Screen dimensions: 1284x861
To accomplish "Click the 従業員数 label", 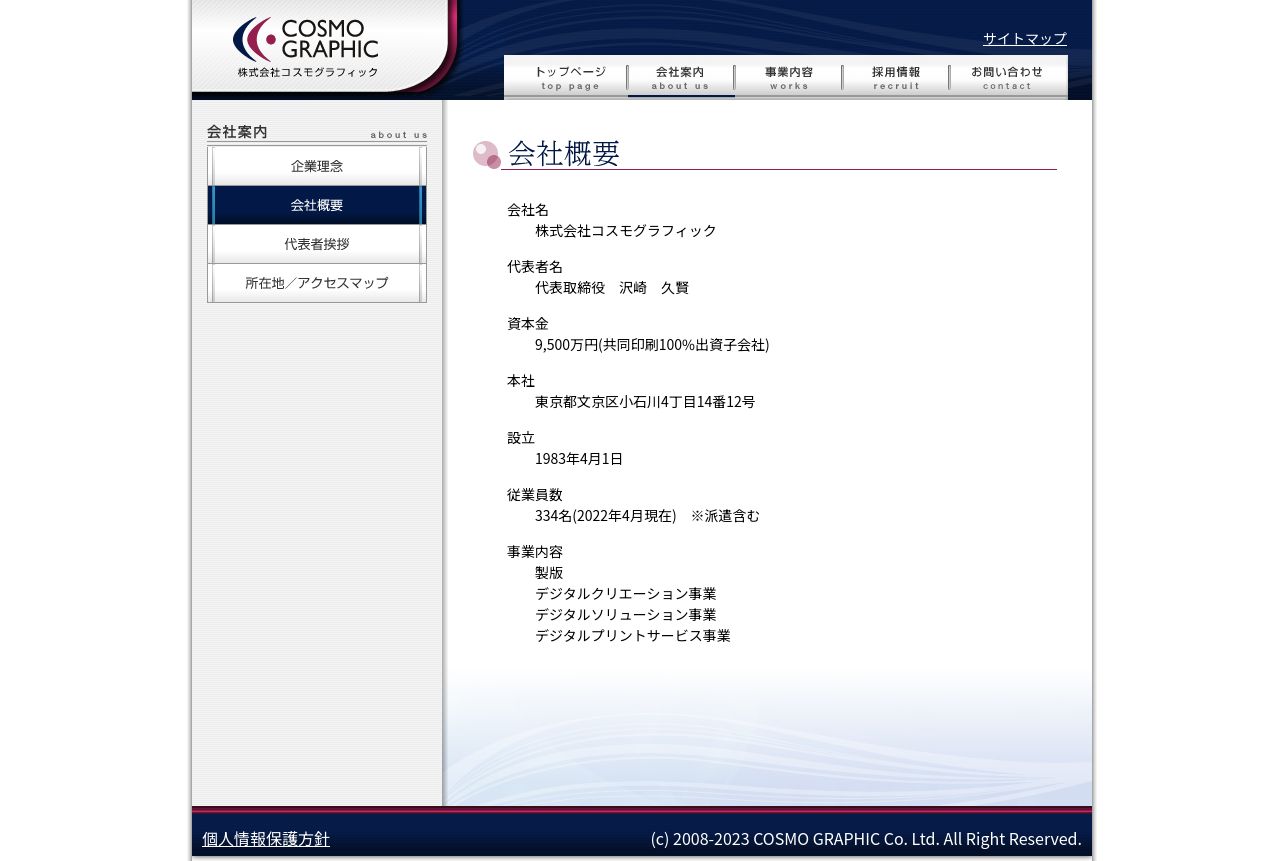I will [535, 495].
